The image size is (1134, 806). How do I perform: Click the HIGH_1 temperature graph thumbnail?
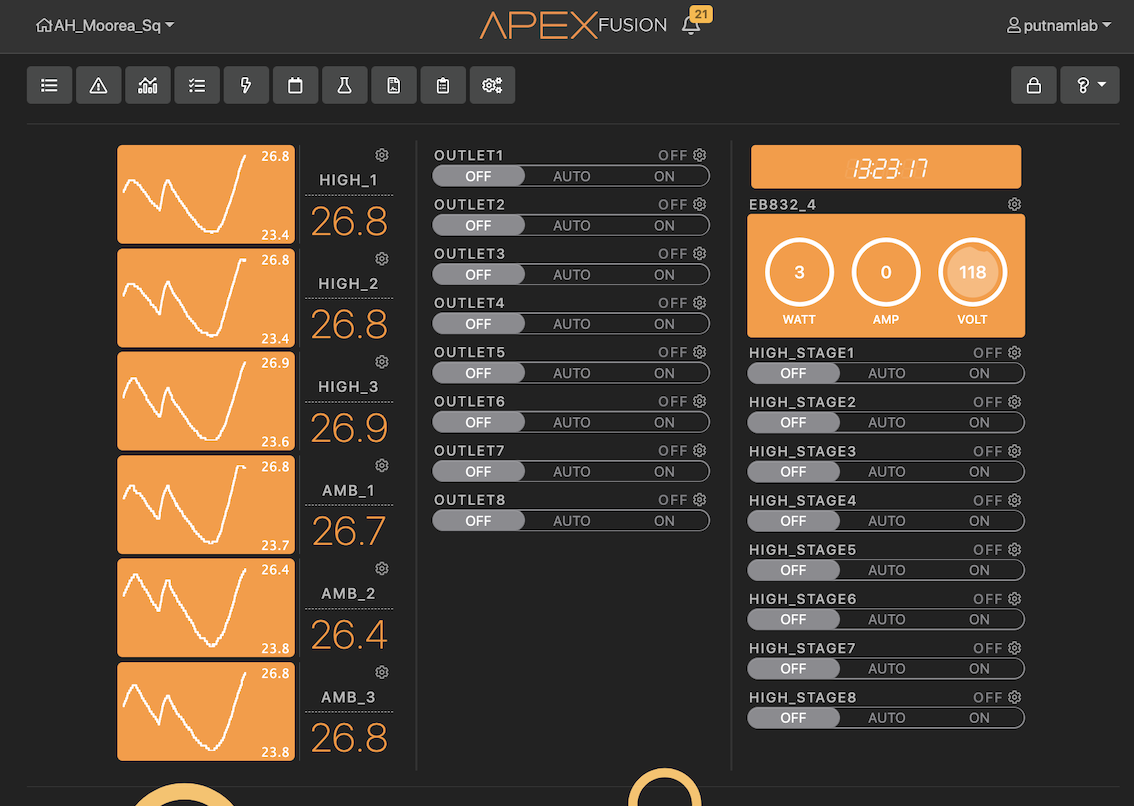coord(206,194)
